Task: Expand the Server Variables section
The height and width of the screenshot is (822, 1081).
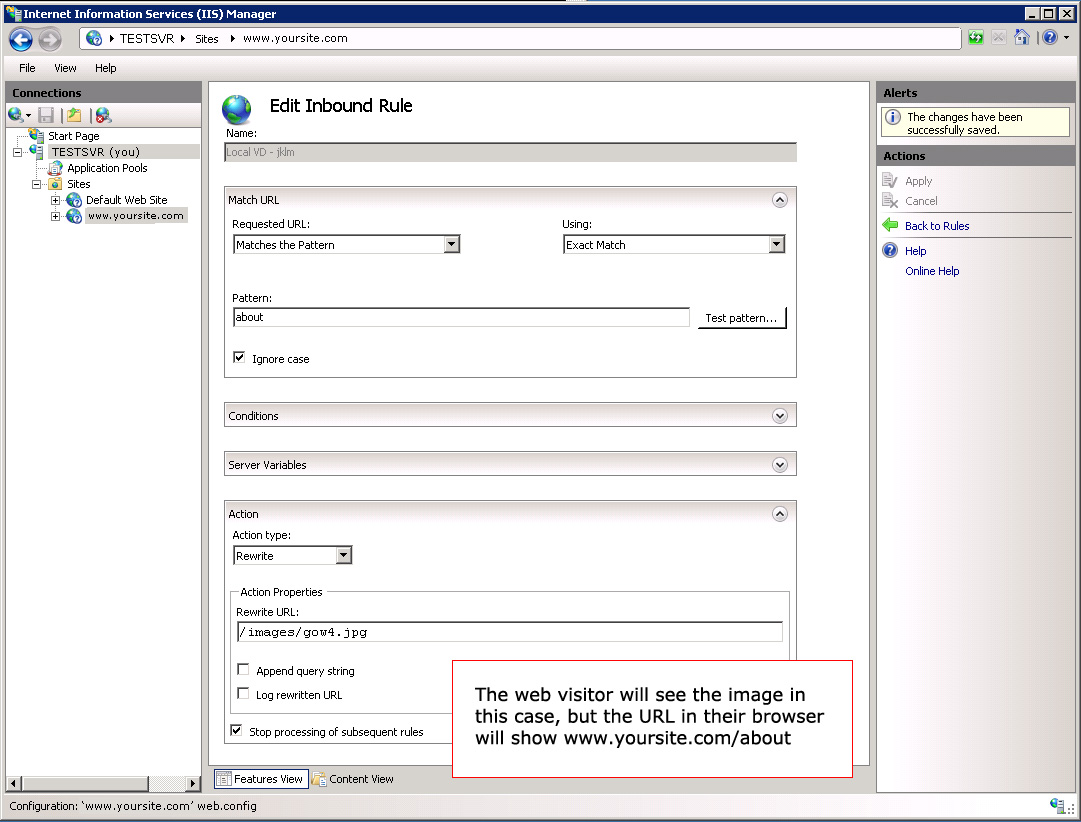Action: tap(780, 465)
